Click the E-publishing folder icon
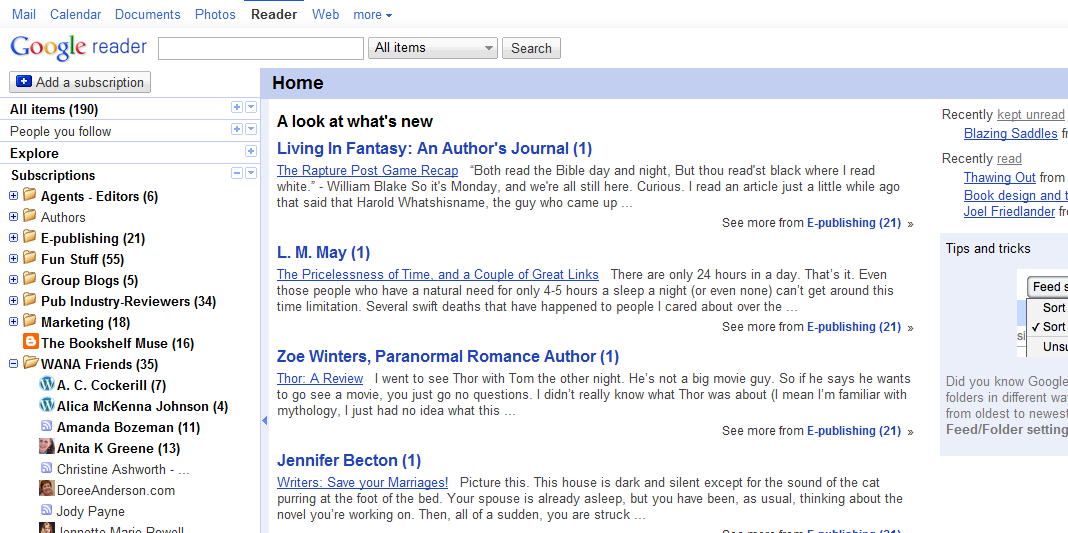 pyautogui.click(x=29, y=238)
